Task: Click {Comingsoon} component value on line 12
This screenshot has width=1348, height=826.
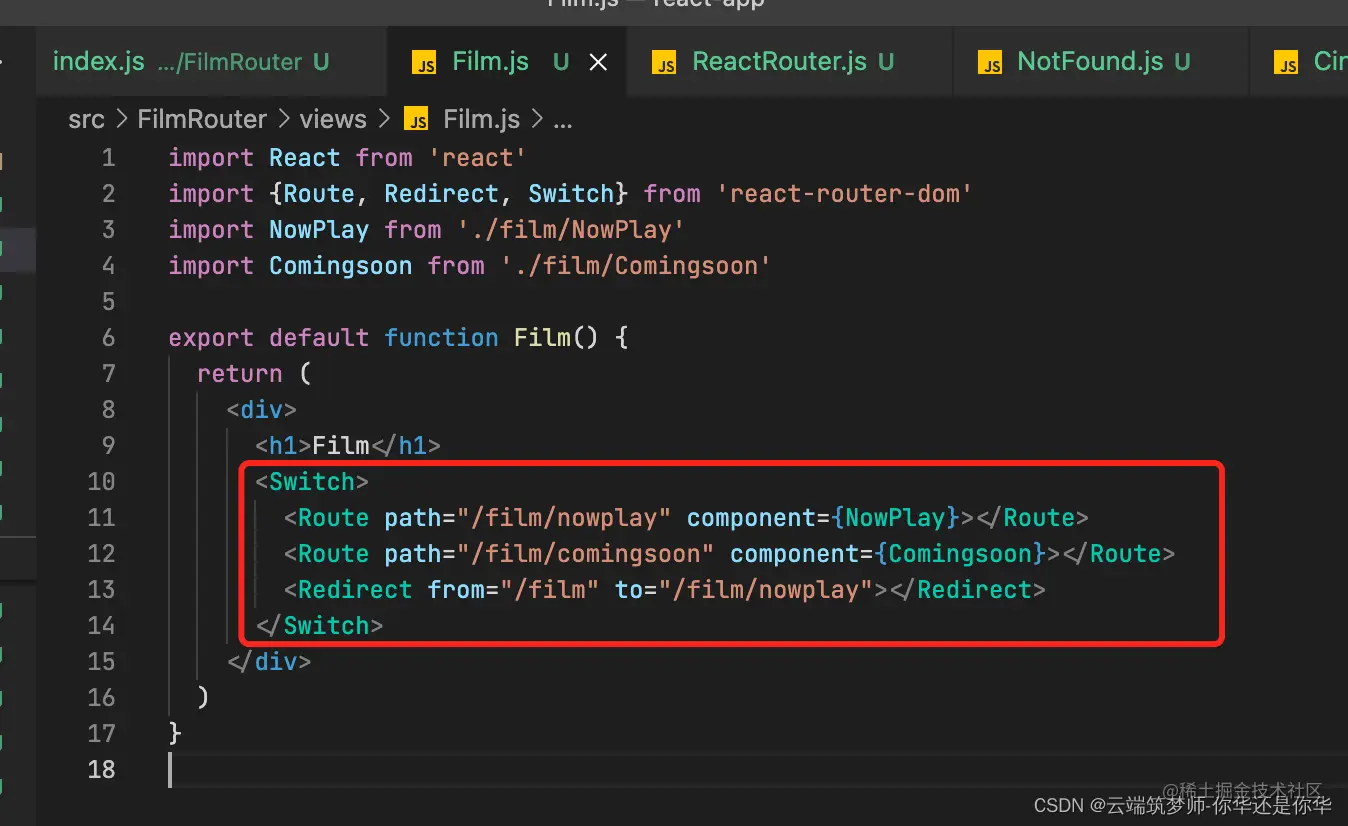Action: pyautogui.click(x=961, y=554)
